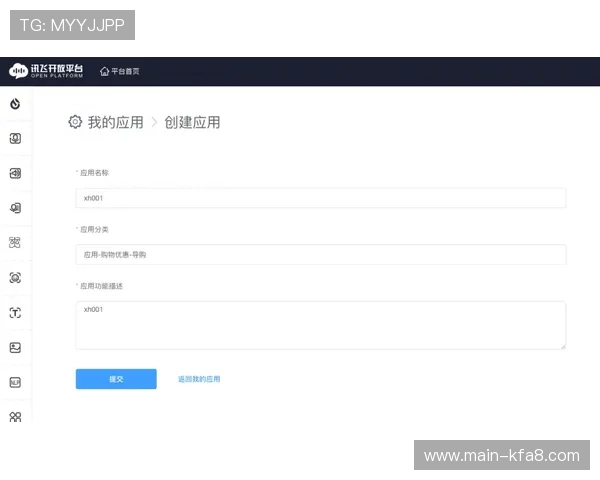Image resolution: width=600 pixels, height=480 pixels.
Task: Go to 平台首页 in the top bar
Action: click(120, 71)
